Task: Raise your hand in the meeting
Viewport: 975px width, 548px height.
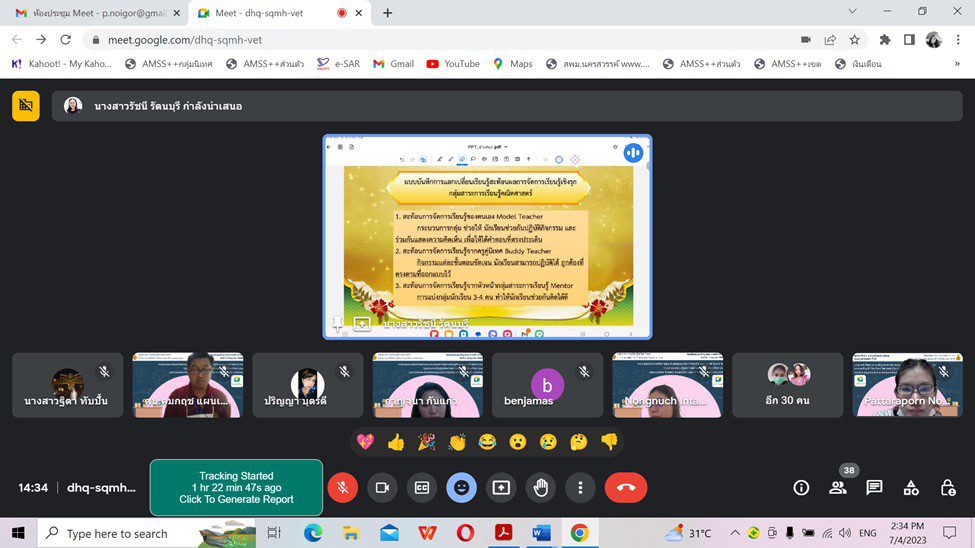Action: [x=541, y=488]
